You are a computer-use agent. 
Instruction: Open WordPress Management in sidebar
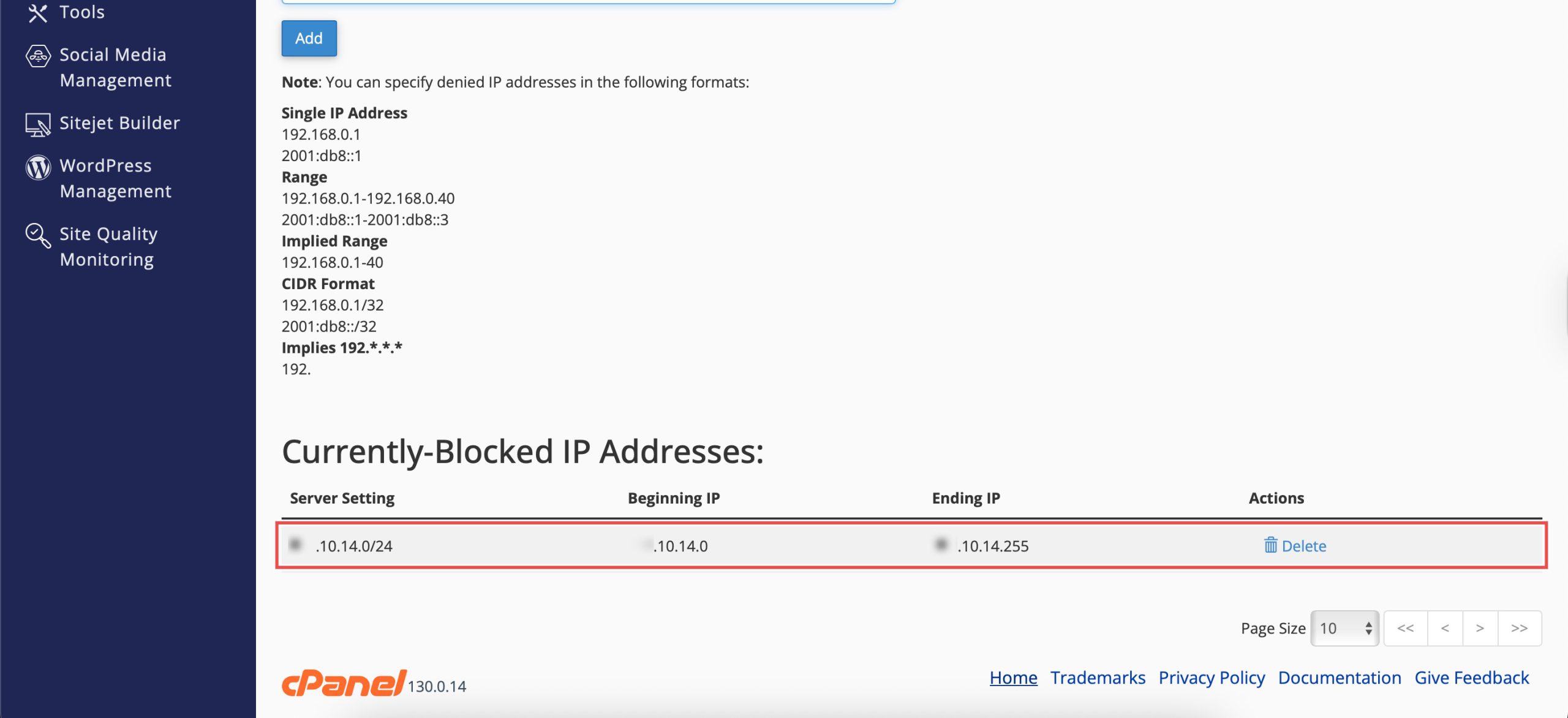(115, 178)
